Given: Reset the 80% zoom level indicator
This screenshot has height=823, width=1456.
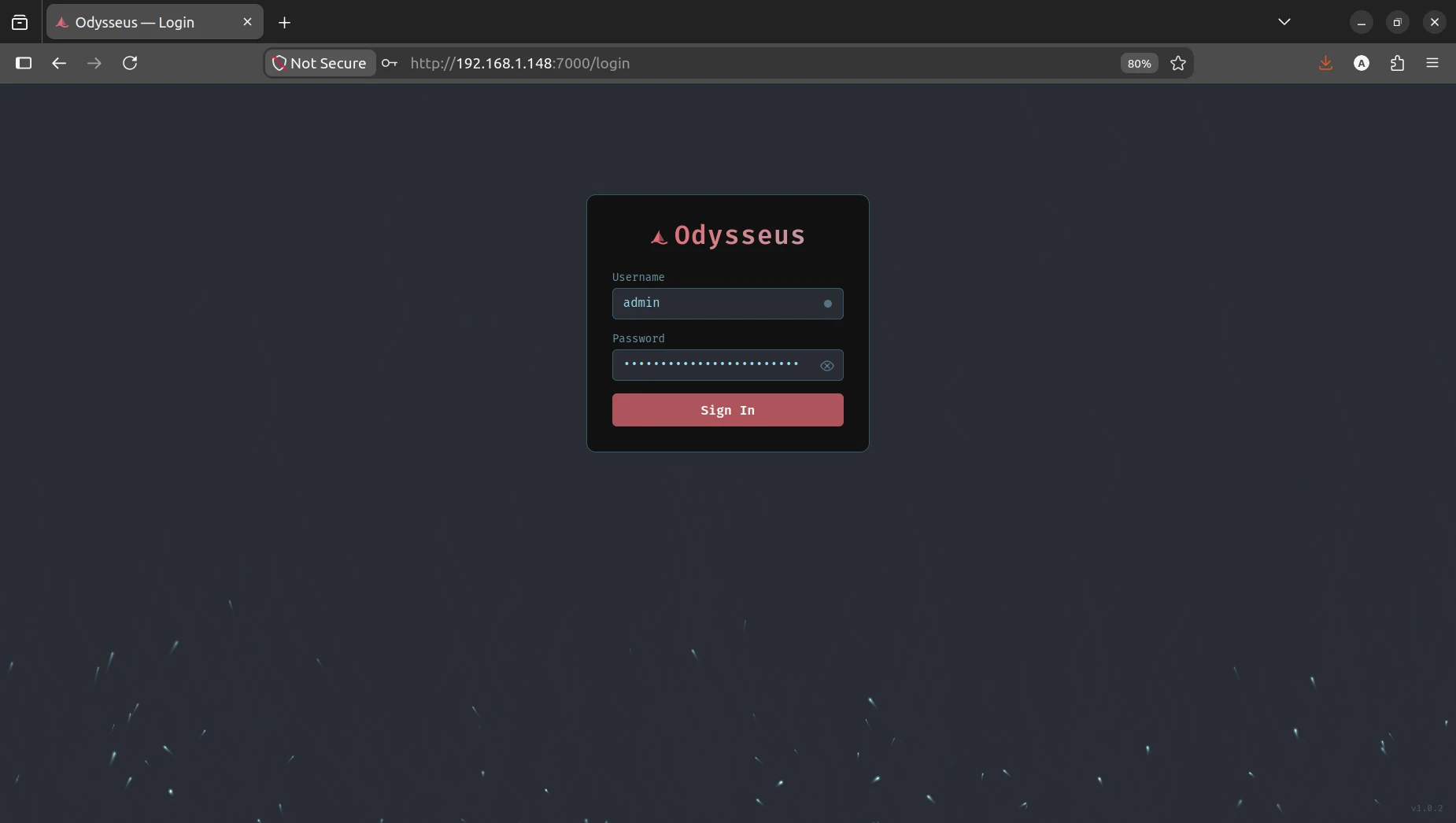Looking at the screenshot, I should tap(1139, 64).
